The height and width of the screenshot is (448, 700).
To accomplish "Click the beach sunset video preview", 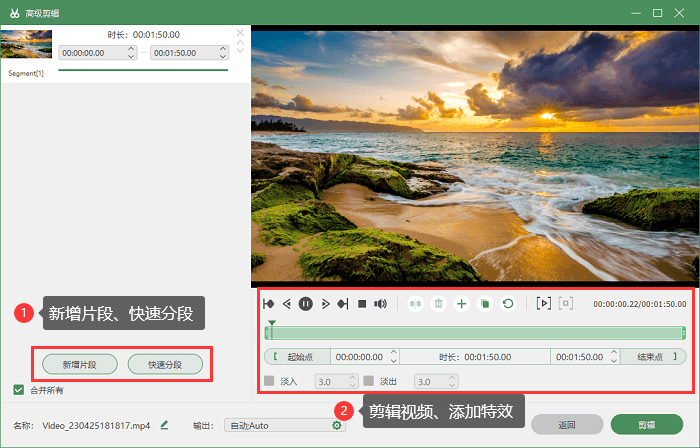I will 475,156.
